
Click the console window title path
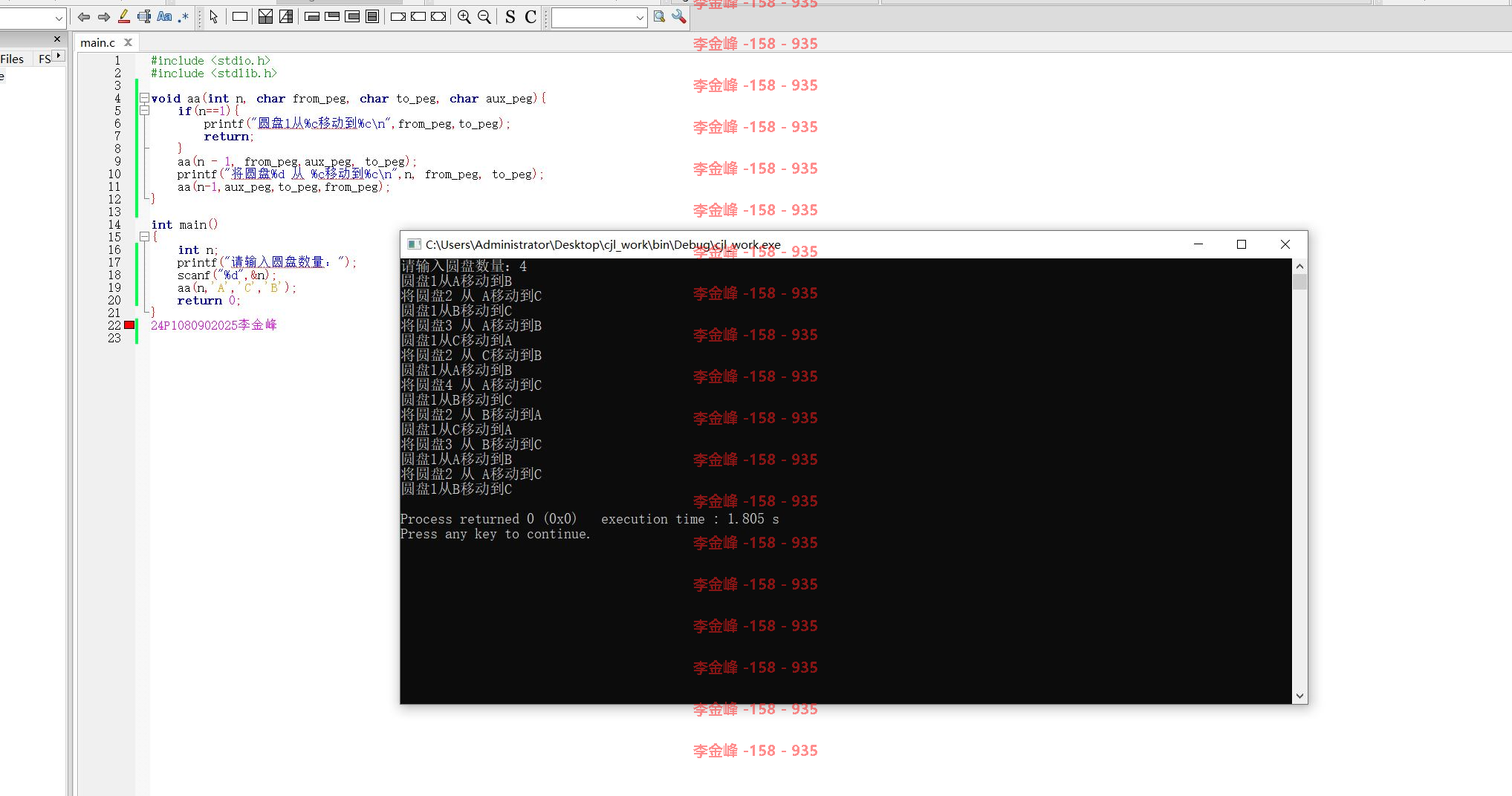tap(603, 244)
